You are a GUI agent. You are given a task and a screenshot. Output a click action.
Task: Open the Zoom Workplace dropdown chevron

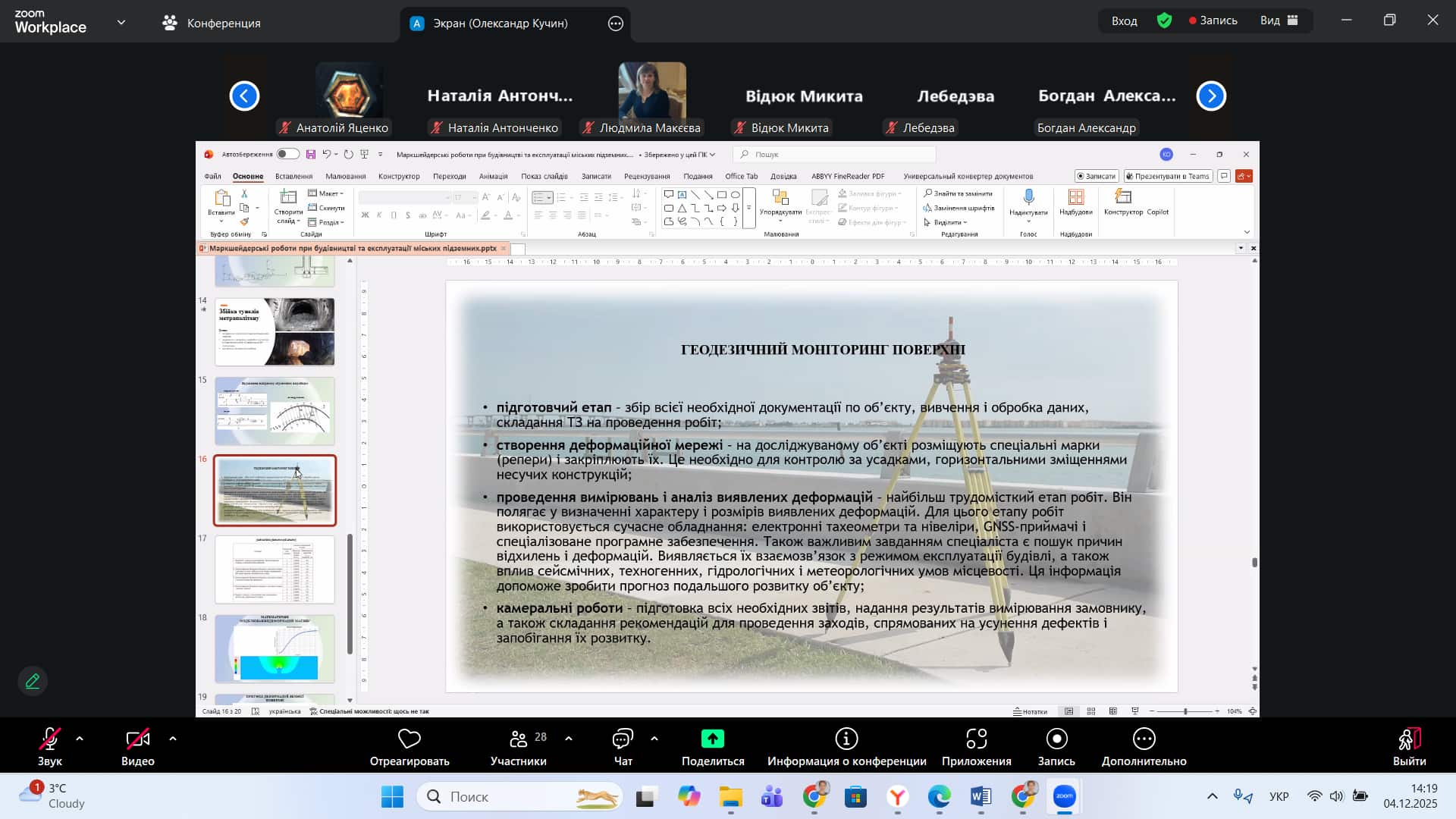point(121,23)
